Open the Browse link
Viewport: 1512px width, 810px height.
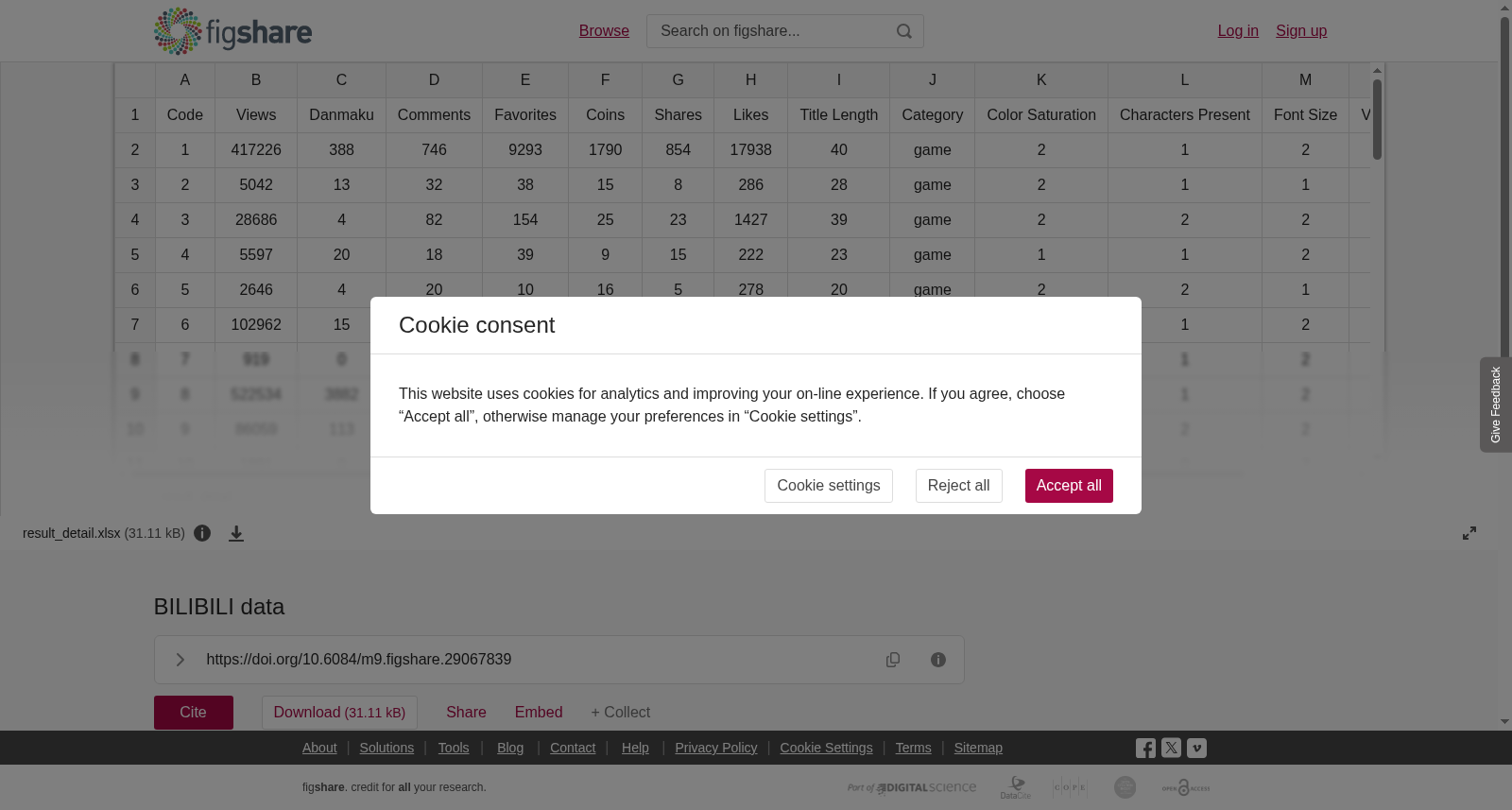coord(604,31)
